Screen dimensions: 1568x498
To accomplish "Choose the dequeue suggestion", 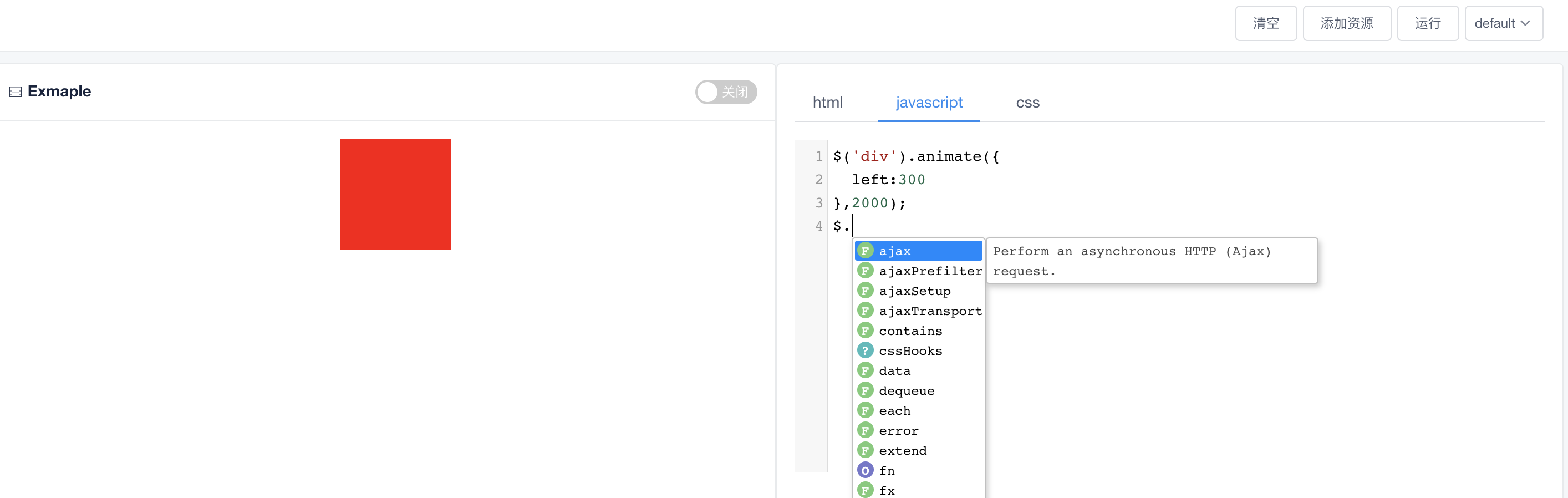I will click(x=919, y=390).
